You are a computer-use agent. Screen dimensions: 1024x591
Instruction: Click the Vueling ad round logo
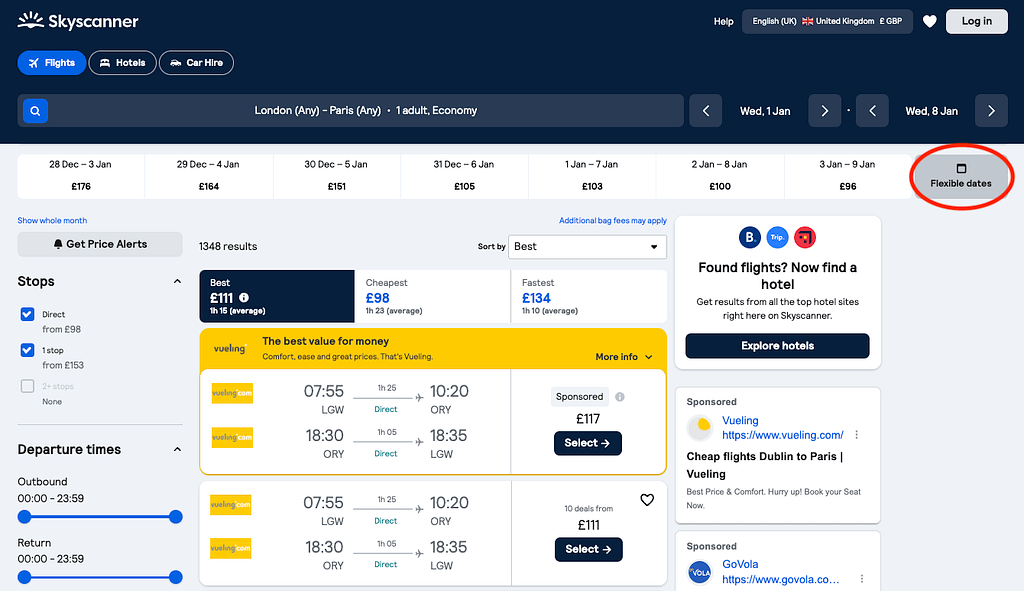(x=700, y=428)
